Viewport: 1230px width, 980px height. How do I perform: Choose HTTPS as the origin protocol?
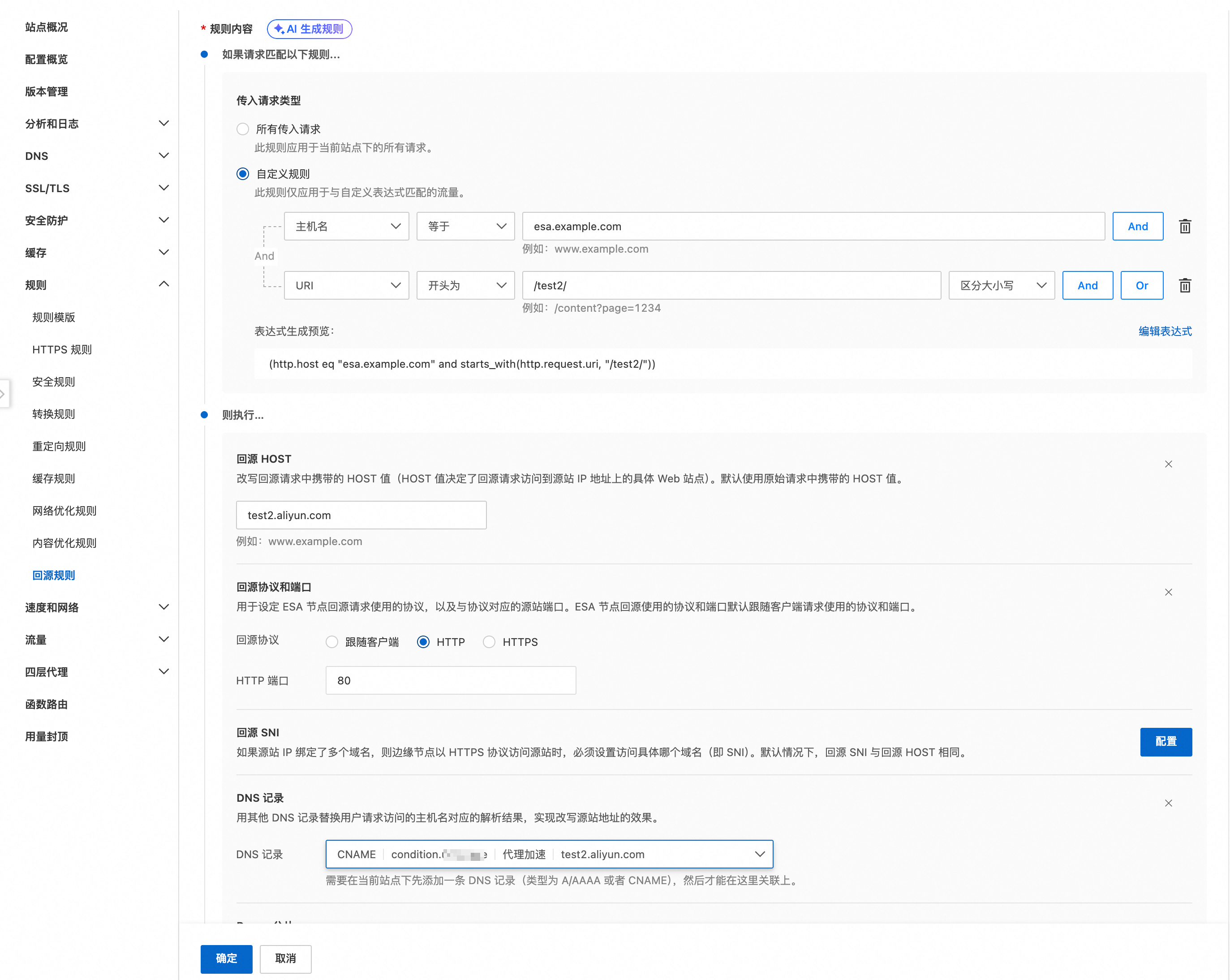coord(489,642)
